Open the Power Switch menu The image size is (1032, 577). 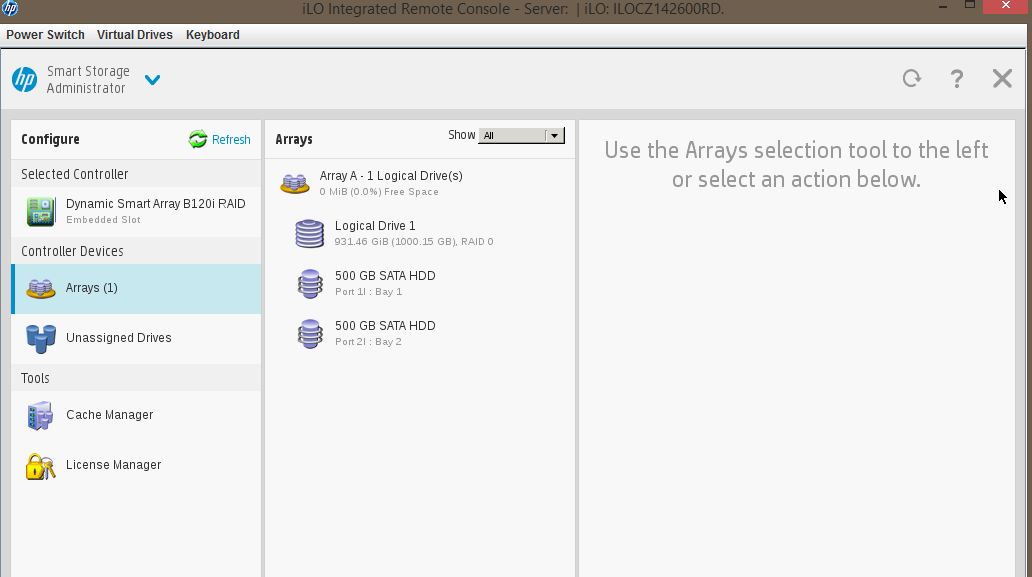click(45, 35)
